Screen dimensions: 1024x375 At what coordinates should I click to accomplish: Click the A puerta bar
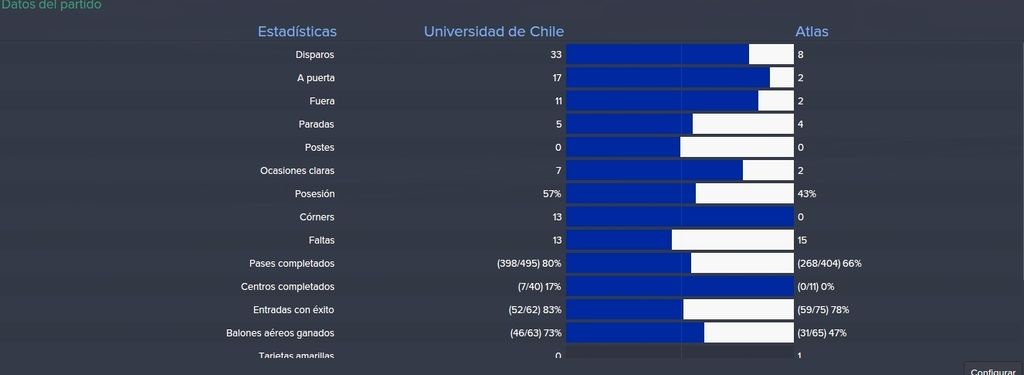680,78
